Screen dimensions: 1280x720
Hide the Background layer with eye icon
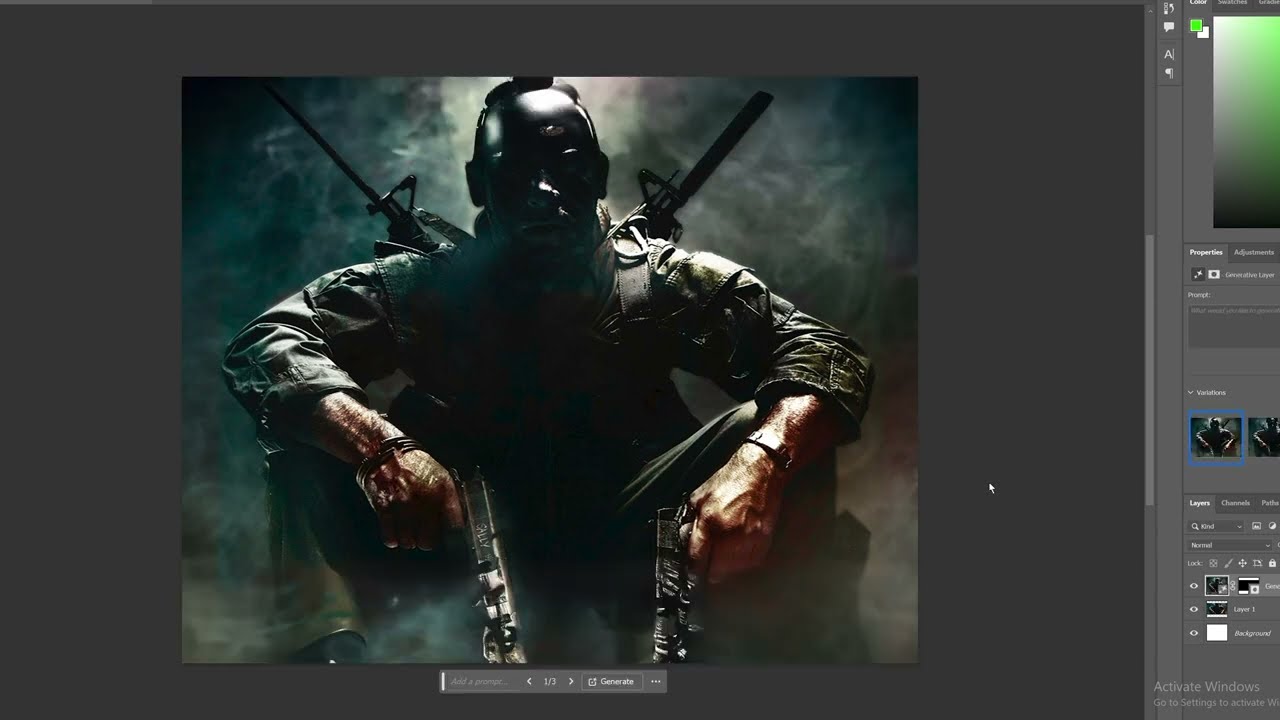point(1194,633)
